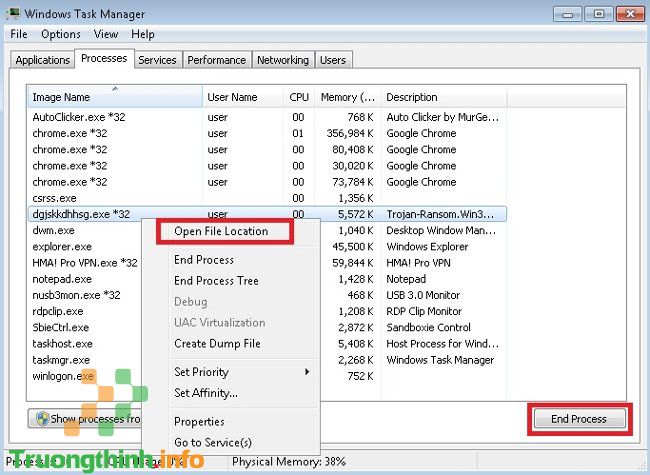Click the Sandboxie Control description cell
Image resolution: width=650 pixels, height=475 pixels.
[428, 327]
